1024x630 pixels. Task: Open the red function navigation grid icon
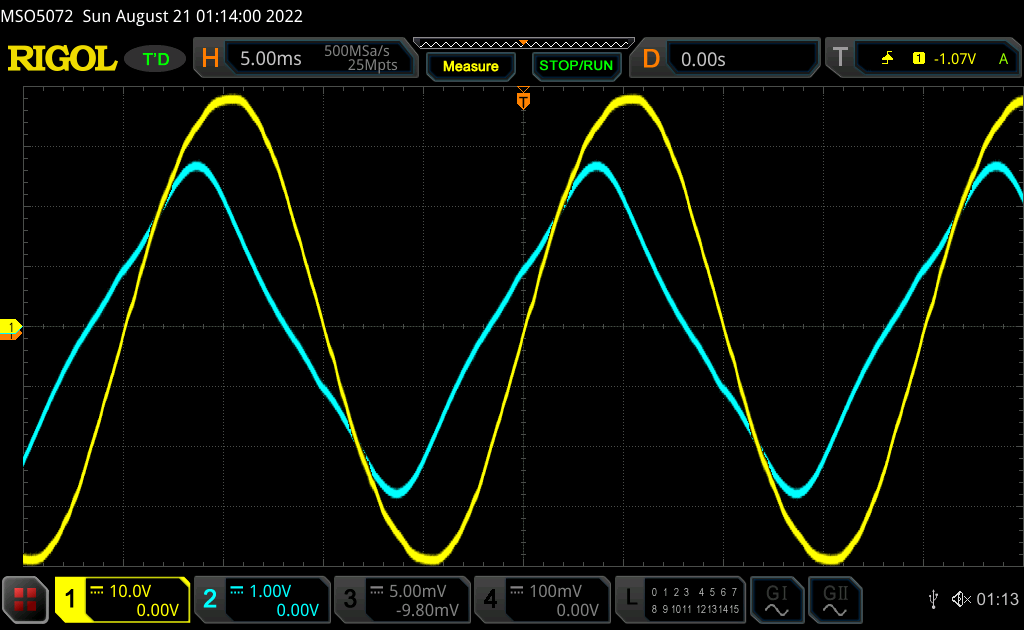(26, 599)
